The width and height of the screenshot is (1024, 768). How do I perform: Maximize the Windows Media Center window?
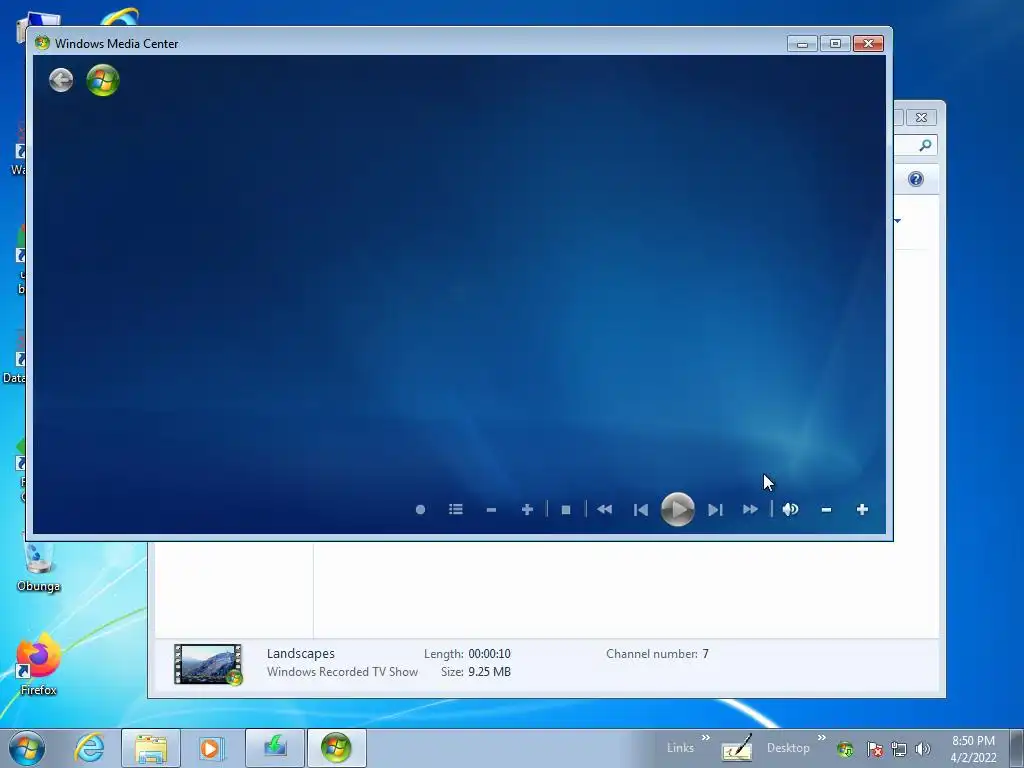pos(835,44)
